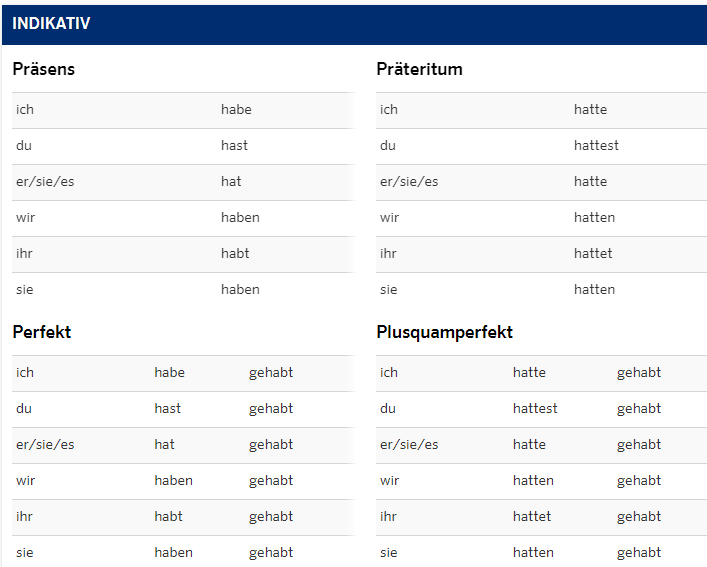Click 'hatten' in Präteritum wir row
The height and width of the screenshot is (567, 707).
pos(594,218)
